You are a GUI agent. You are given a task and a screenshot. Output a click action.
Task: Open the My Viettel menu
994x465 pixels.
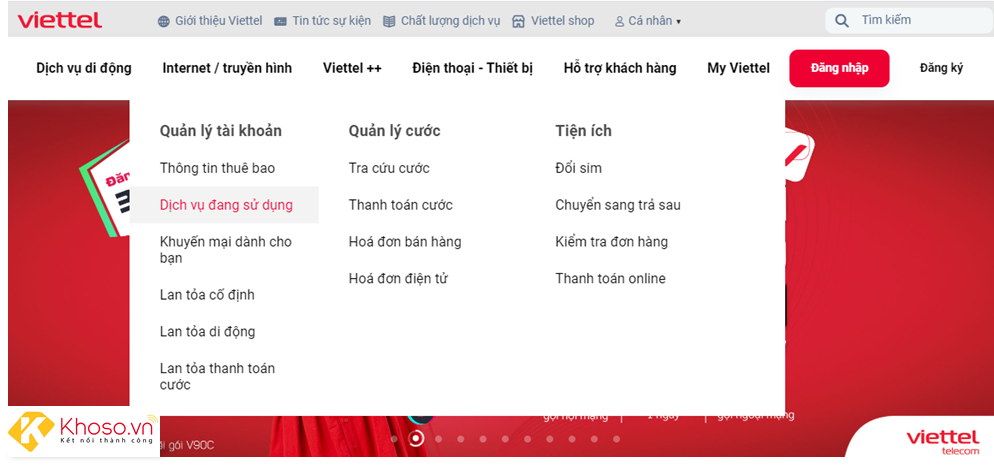pos(739,68)
